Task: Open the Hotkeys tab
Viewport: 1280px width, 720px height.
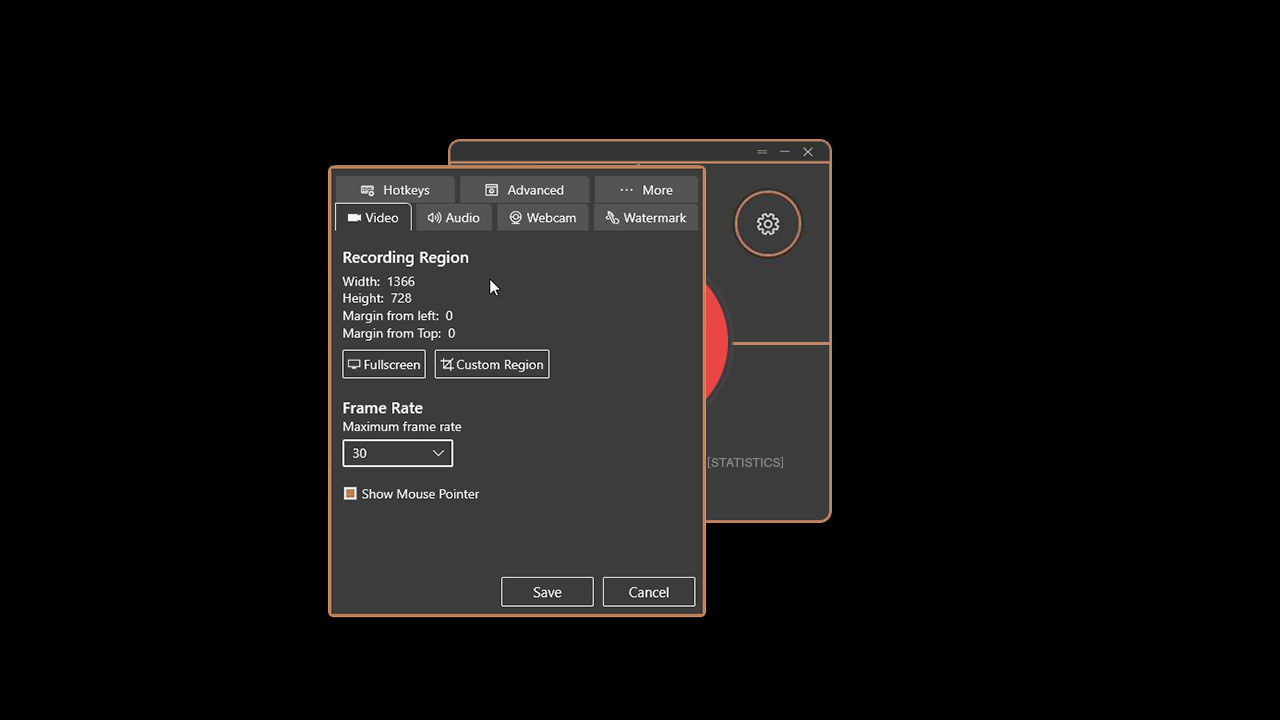Action: tap(395, 189)
